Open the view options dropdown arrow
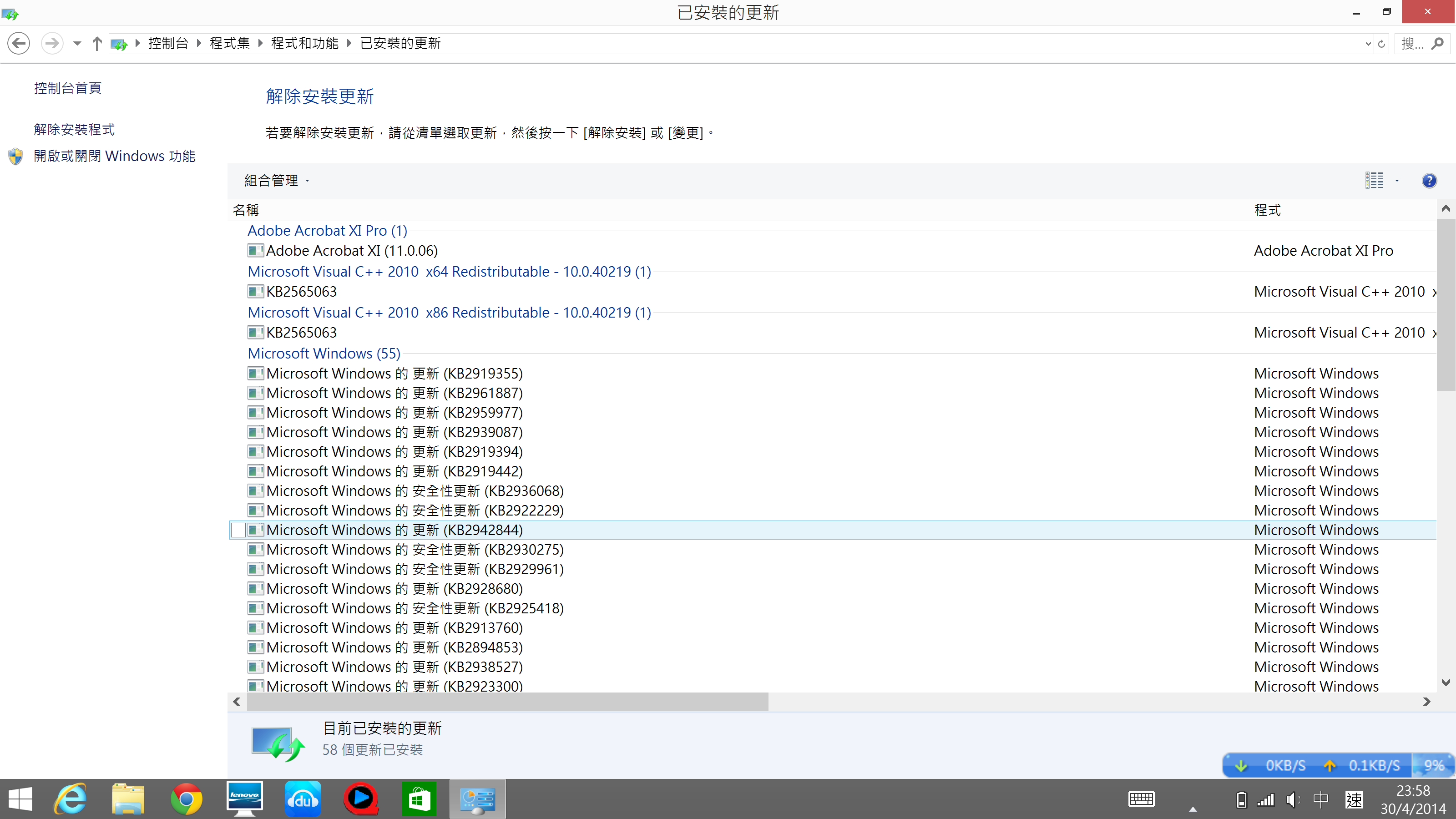The width and height of the screenshot is (1456, 819). point(1397,181)
